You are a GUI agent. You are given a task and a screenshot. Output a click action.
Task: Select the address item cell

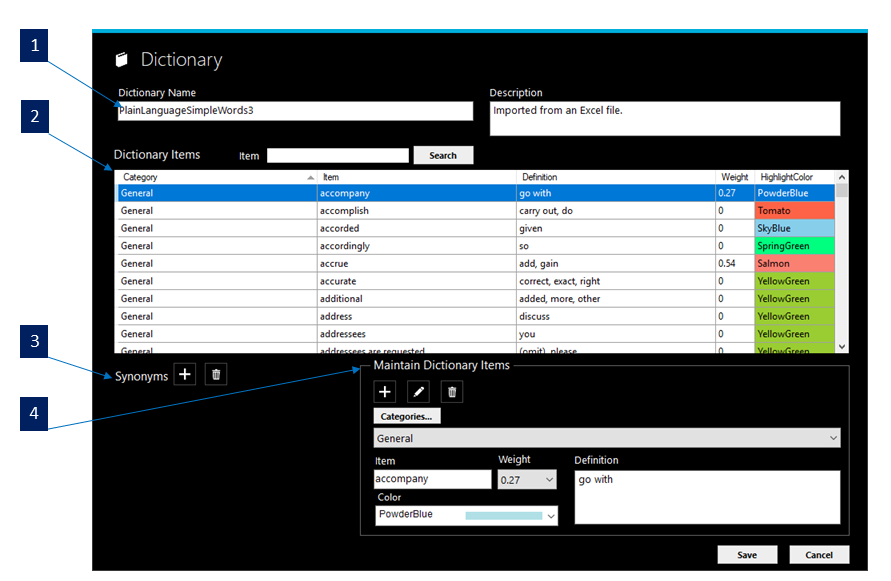417,317
